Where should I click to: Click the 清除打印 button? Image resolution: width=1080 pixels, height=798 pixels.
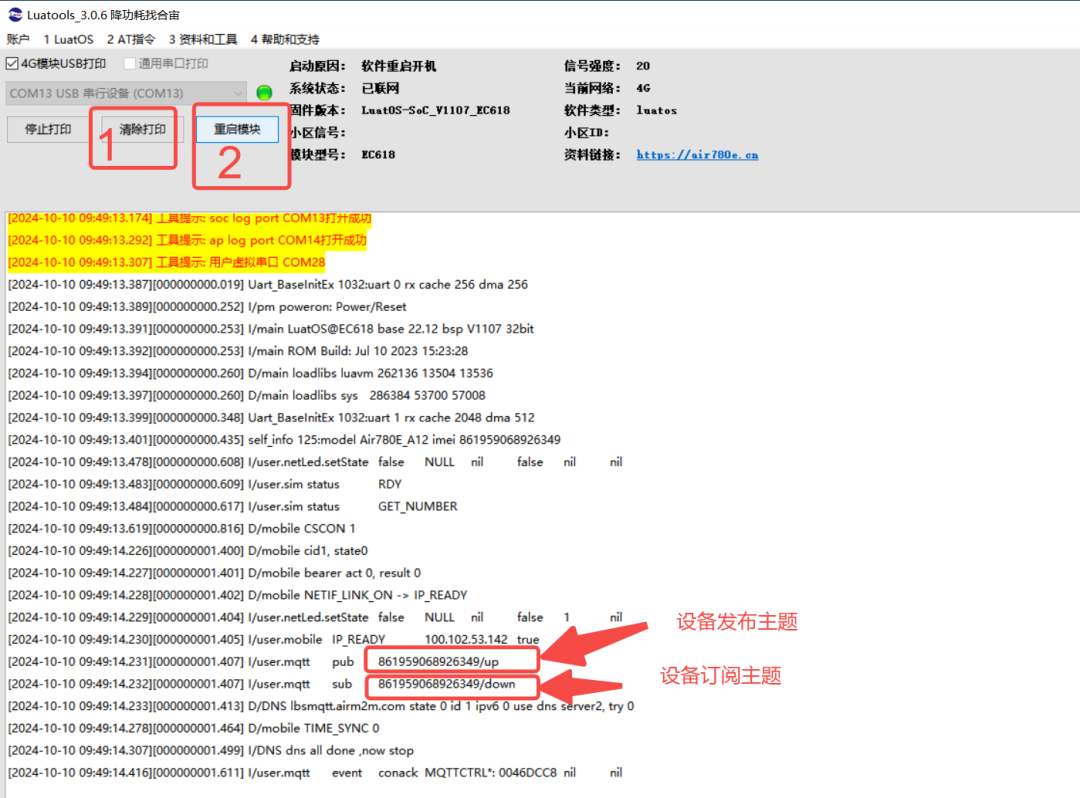(x=143, y=129)
